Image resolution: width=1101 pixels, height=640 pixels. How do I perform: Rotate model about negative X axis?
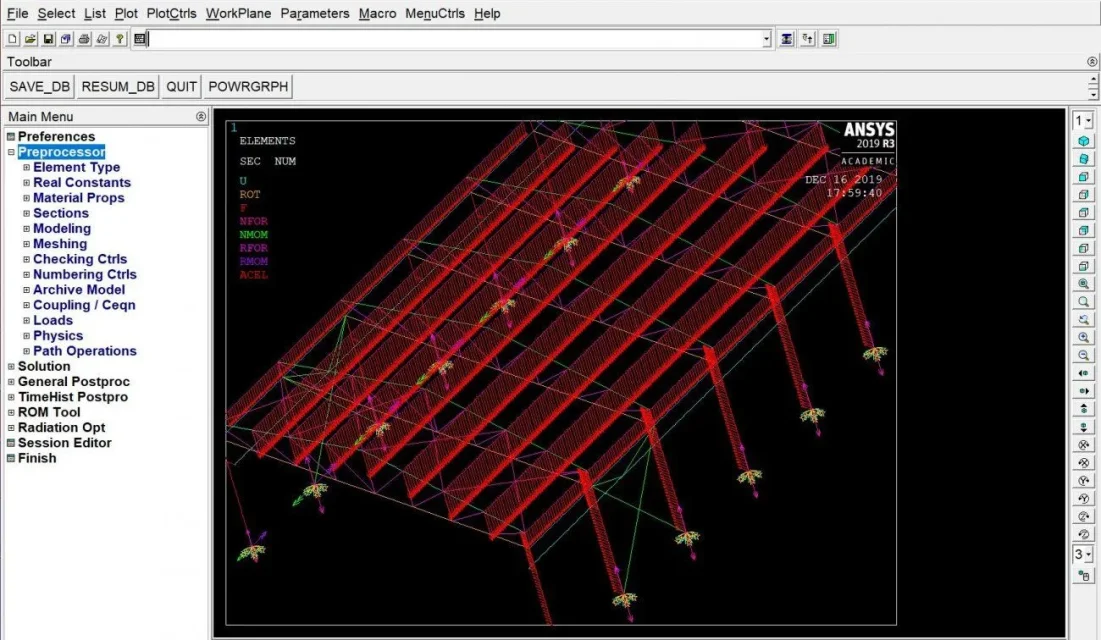[x=1083, y=463]
